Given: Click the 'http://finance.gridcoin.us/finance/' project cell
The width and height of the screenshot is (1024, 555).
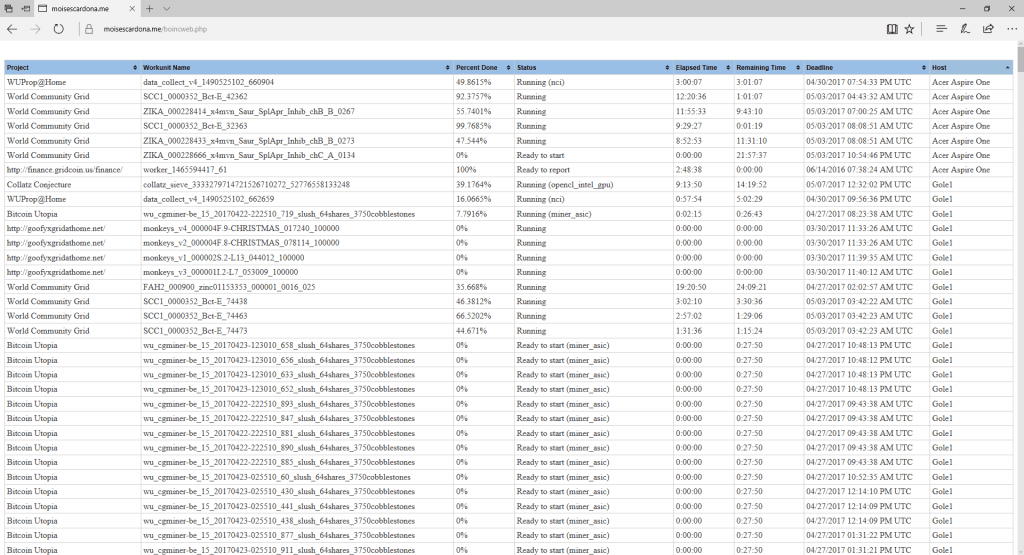Looking at the screenshot, I should 65,170.
